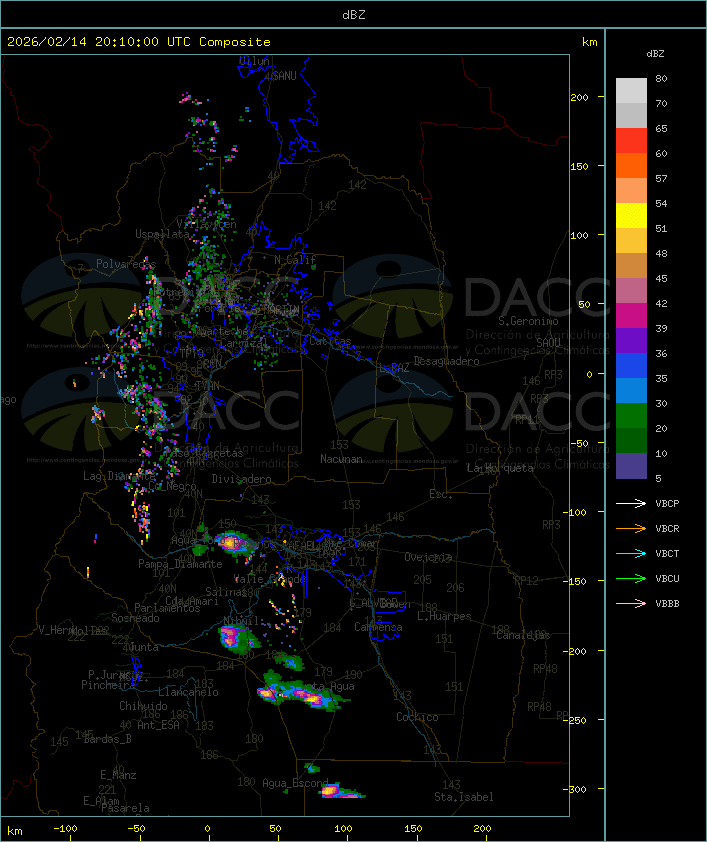This screenshot has width=707, height=842.
Task: Click the Pincheira map label
Action: (108, 685)
